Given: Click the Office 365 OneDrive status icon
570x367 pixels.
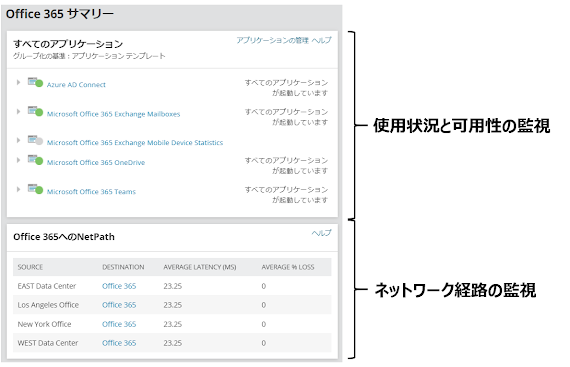Looking at the screenshot, I should tap(35, 160).
